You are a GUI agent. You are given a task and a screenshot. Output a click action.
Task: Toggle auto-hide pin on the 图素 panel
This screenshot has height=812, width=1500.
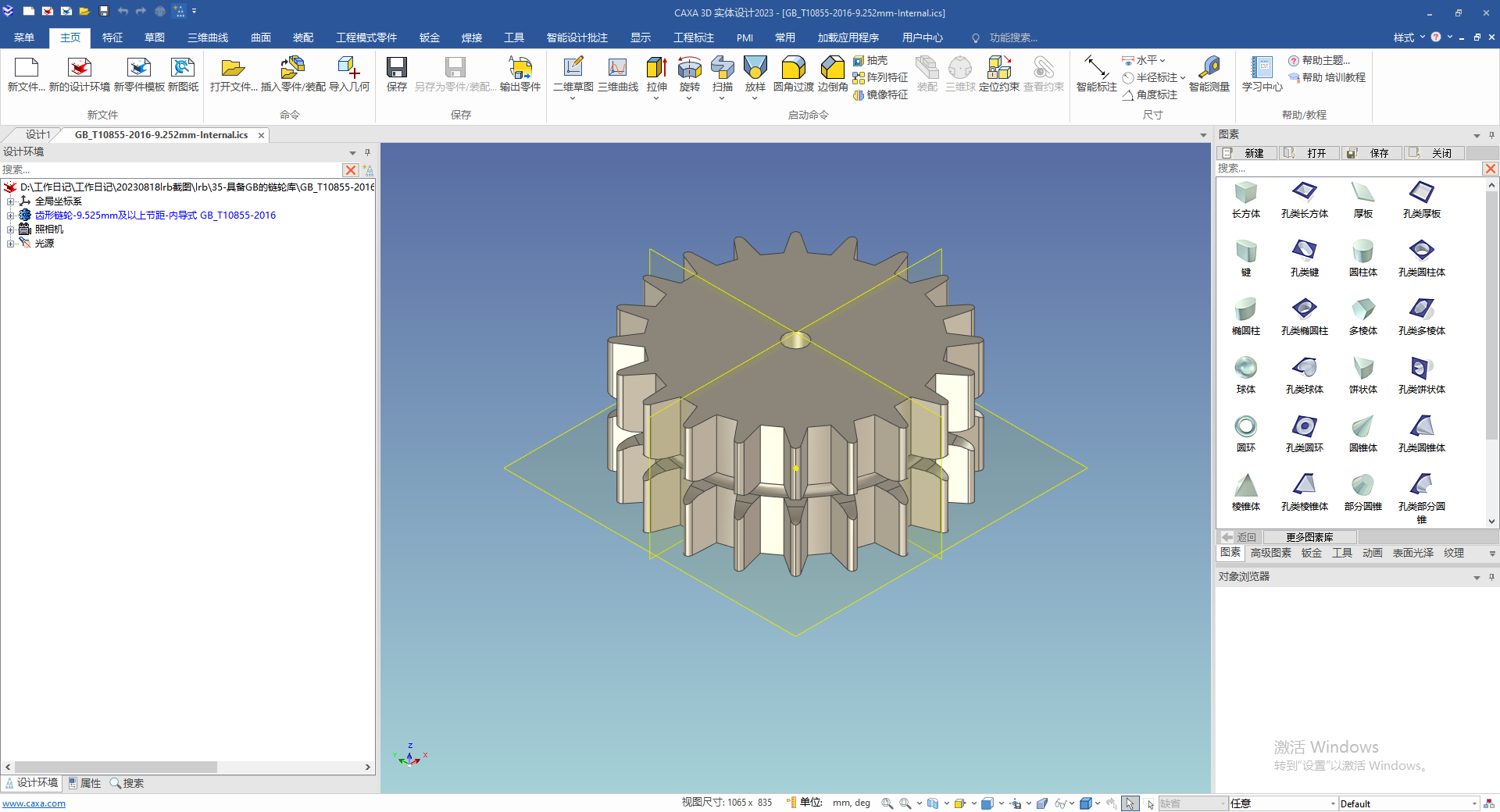click(x=1491, y=135)
